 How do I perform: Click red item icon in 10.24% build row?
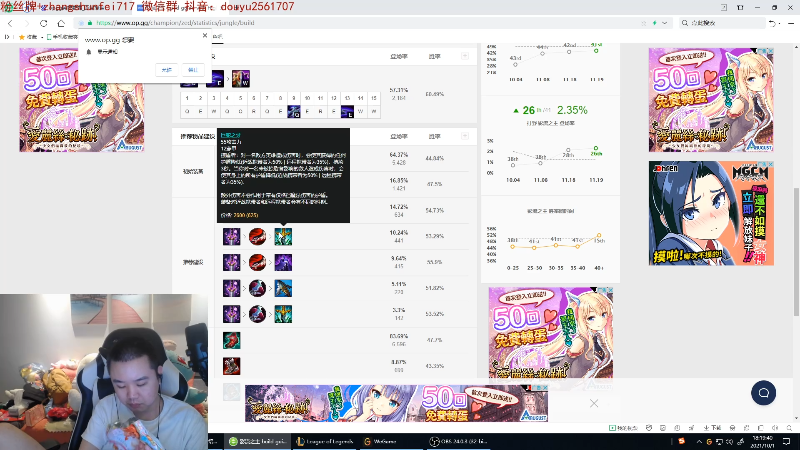(x=257, y=237)
